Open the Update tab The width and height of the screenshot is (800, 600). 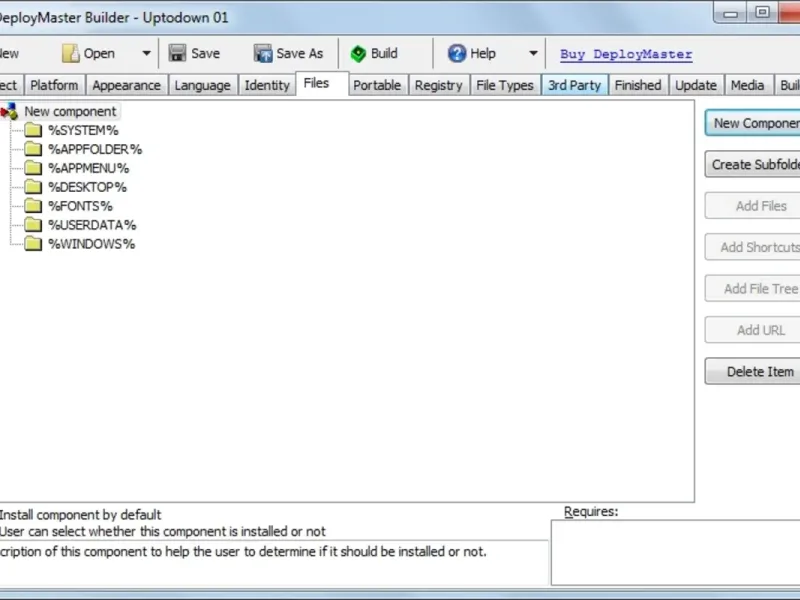(696, 85)
